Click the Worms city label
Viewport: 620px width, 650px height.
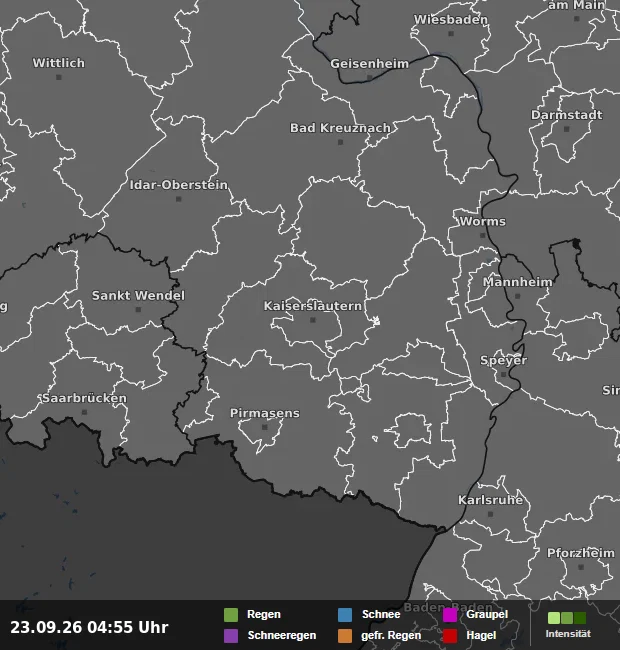tap(482, 221)
